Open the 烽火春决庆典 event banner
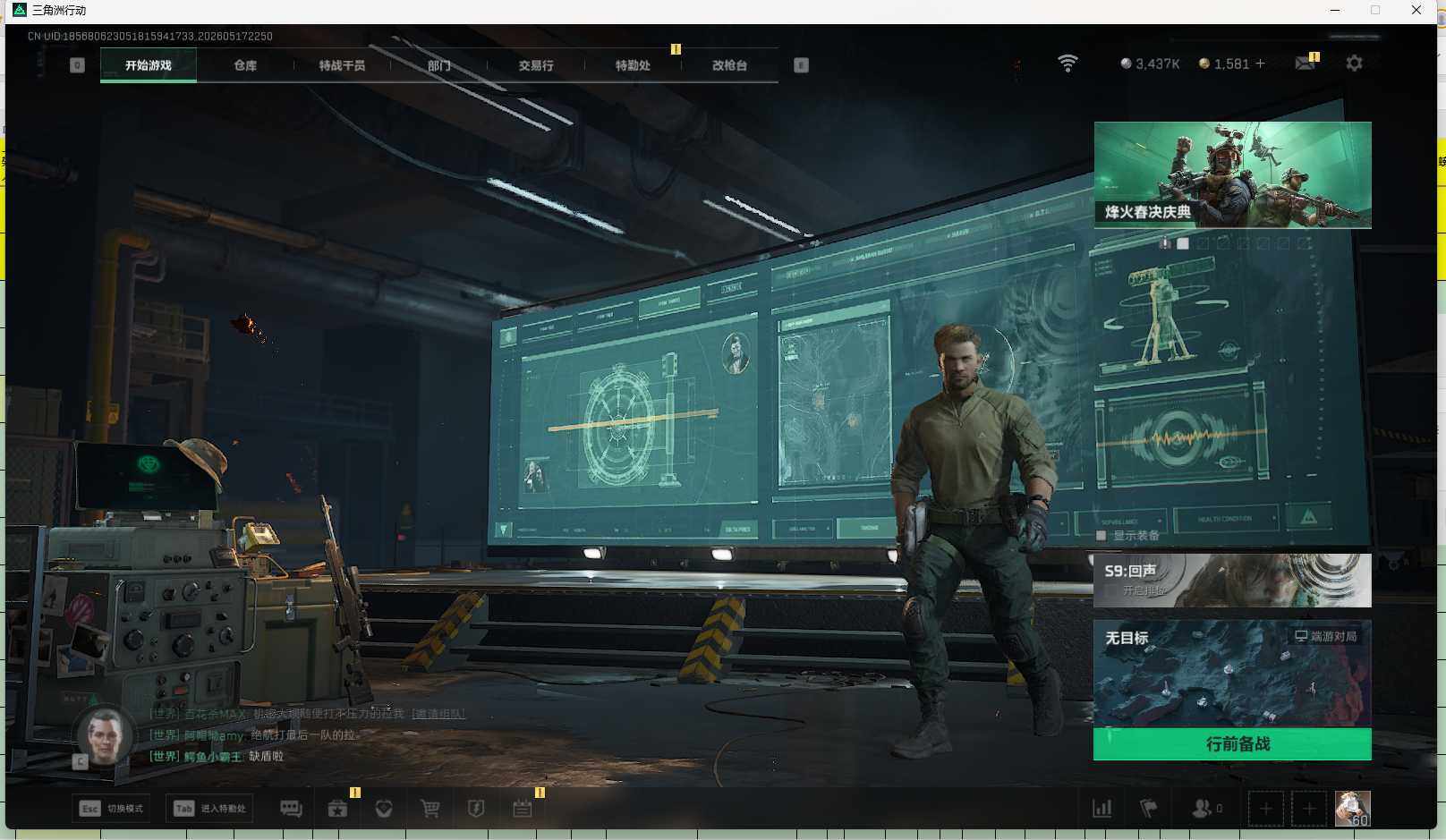 coord(1232,175)
